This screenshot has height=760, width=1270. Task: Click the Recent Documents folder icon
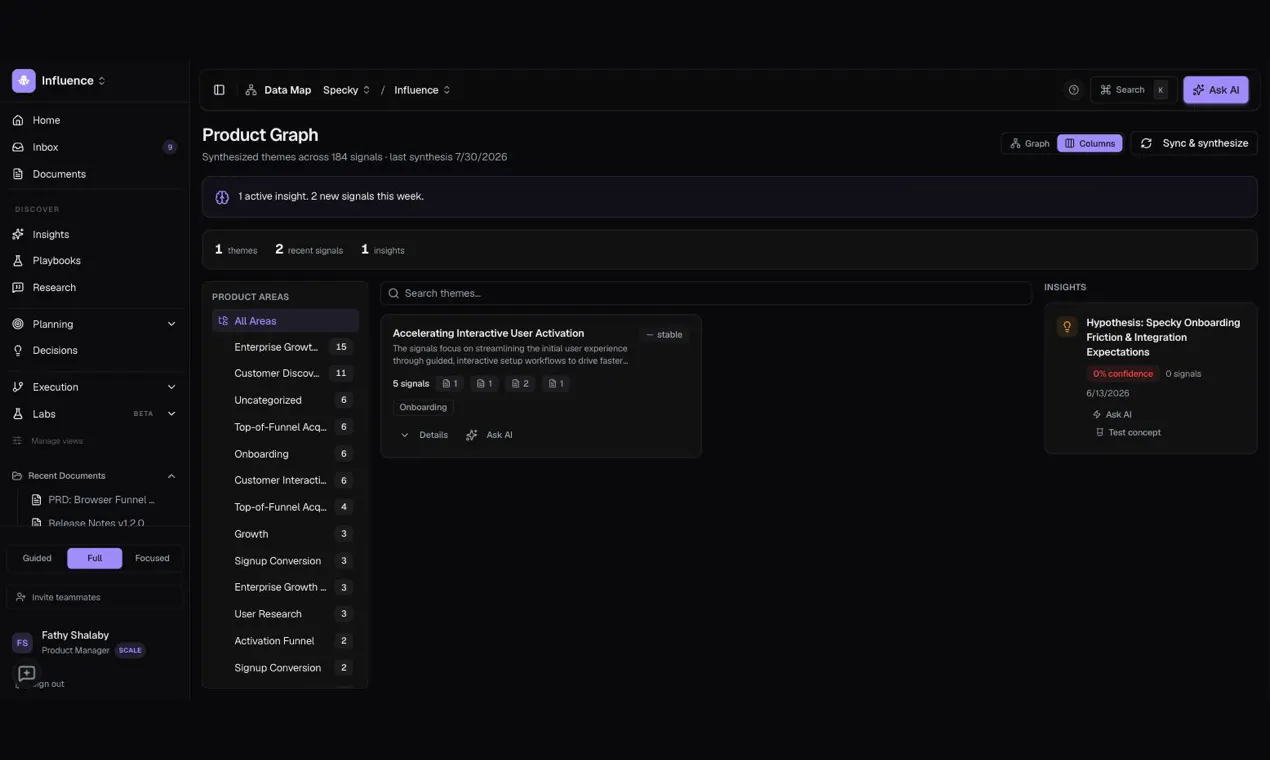pyautogui.click(x=17, y=476)
